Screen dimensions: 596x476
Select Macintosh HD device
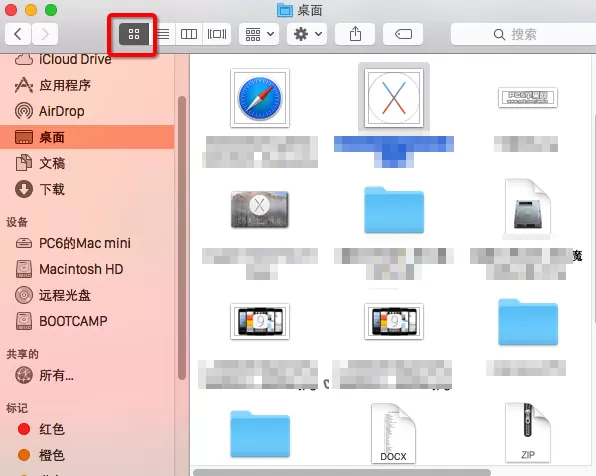[x=87, y=269]
